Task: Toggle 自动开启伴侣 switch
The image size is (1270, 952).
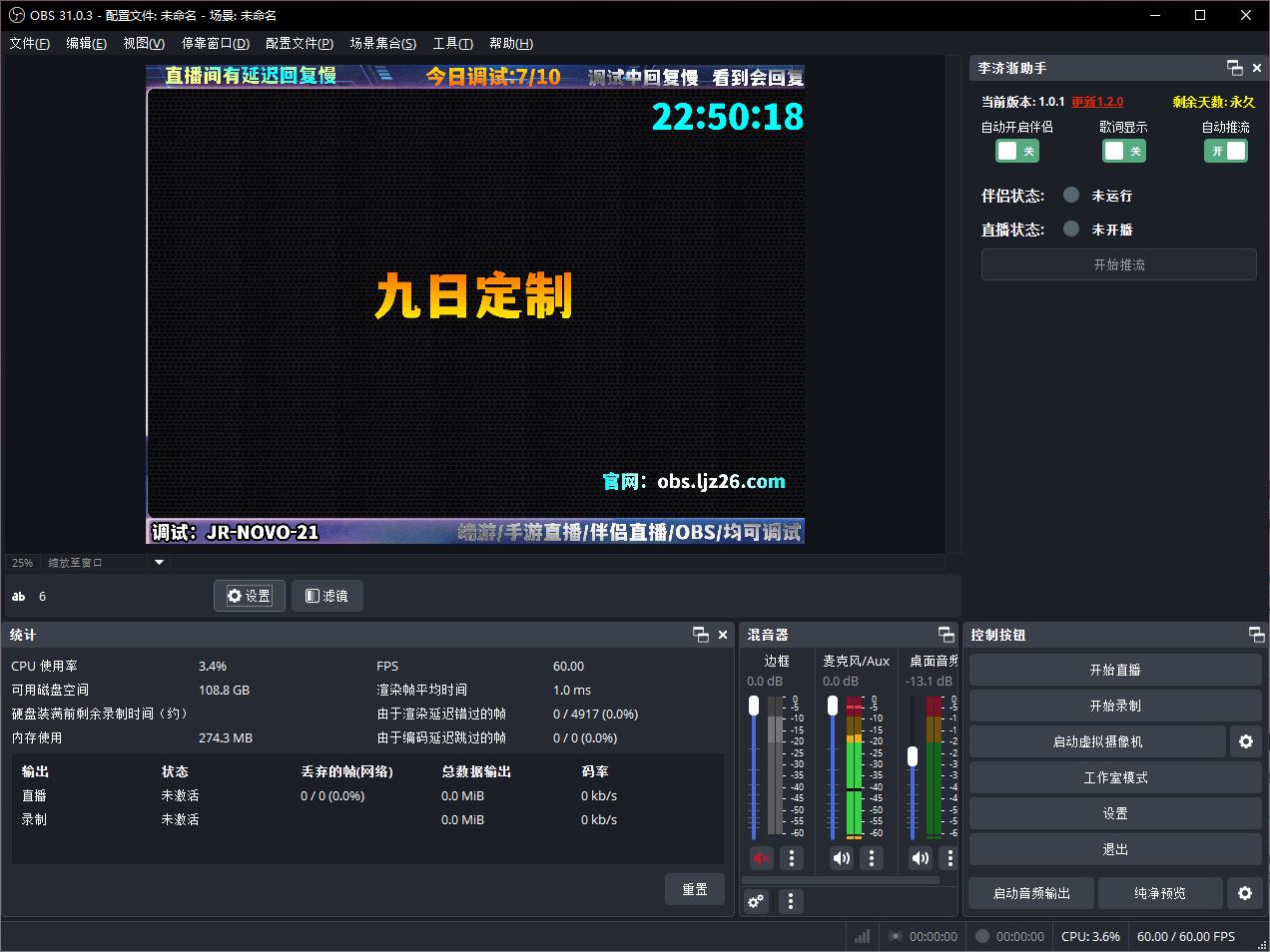Action: coord(1017,151)
